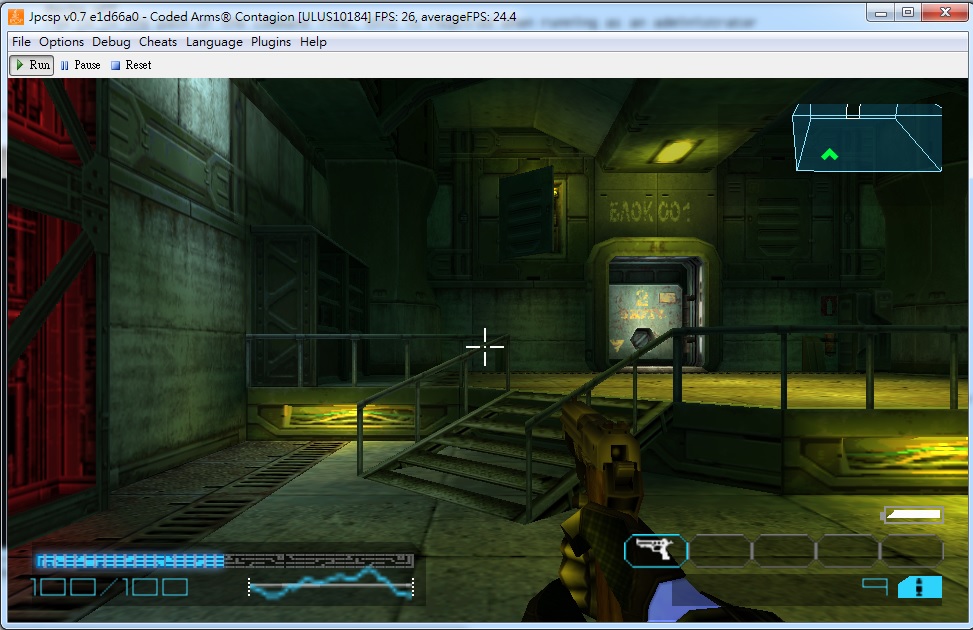Click the heartbeat waveform monitor
The height and width of the screenshot is (630, 973).
[331, 585]
